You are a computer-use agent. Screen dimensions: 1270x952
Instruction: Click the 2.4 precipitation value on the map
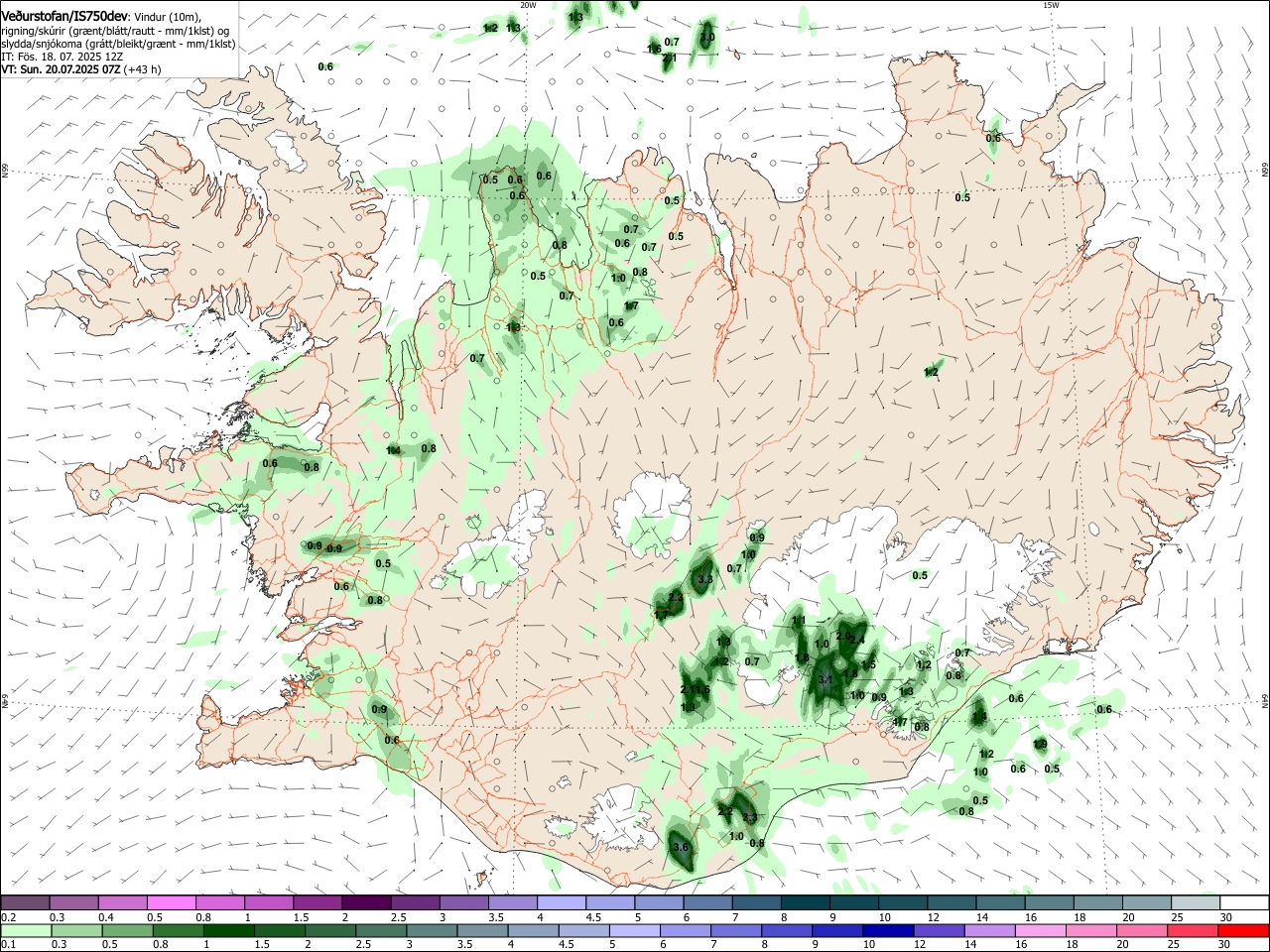[x=857, y=641]
